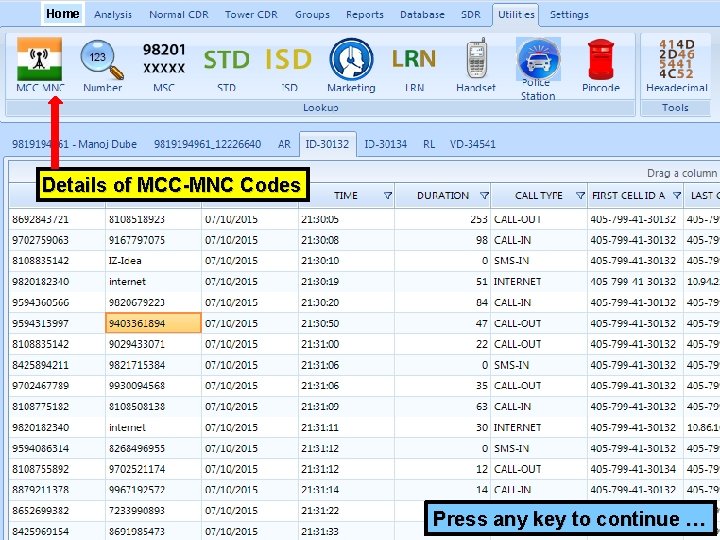Click the Drag a column group panel

[x=364, y=173]
